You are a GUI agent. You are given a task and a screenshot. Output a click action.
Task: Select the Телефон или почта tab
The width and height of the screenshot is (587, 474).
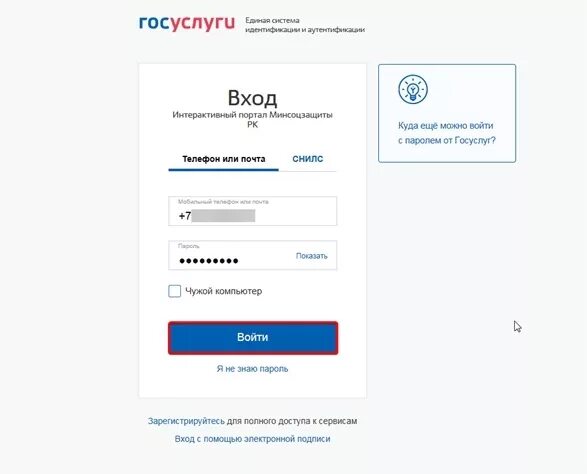pos(223,159)
